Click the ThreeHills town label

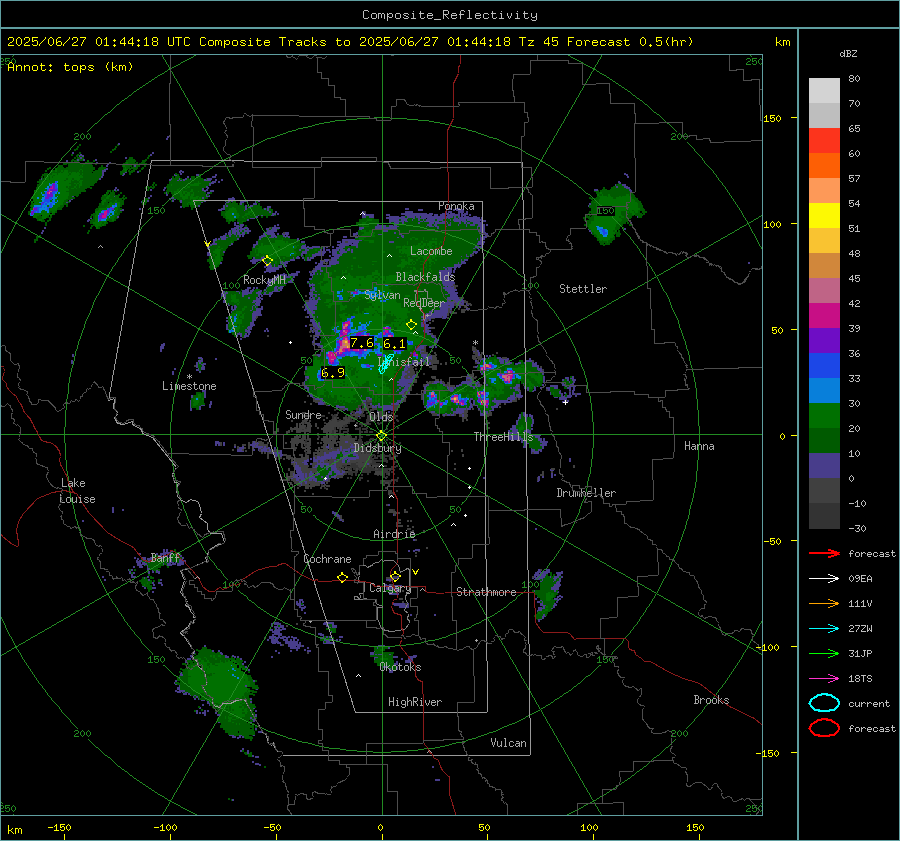pyautogui.click(x=503, y=437)
